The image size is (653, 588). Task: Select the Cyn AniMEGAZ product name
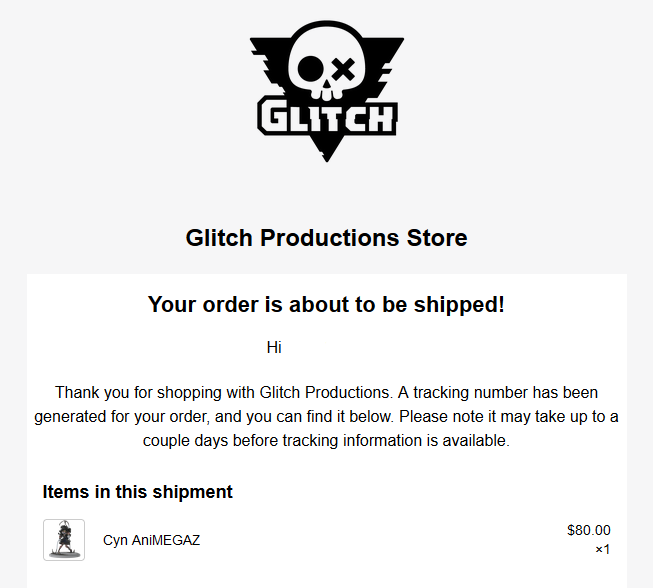coord(151,540)
